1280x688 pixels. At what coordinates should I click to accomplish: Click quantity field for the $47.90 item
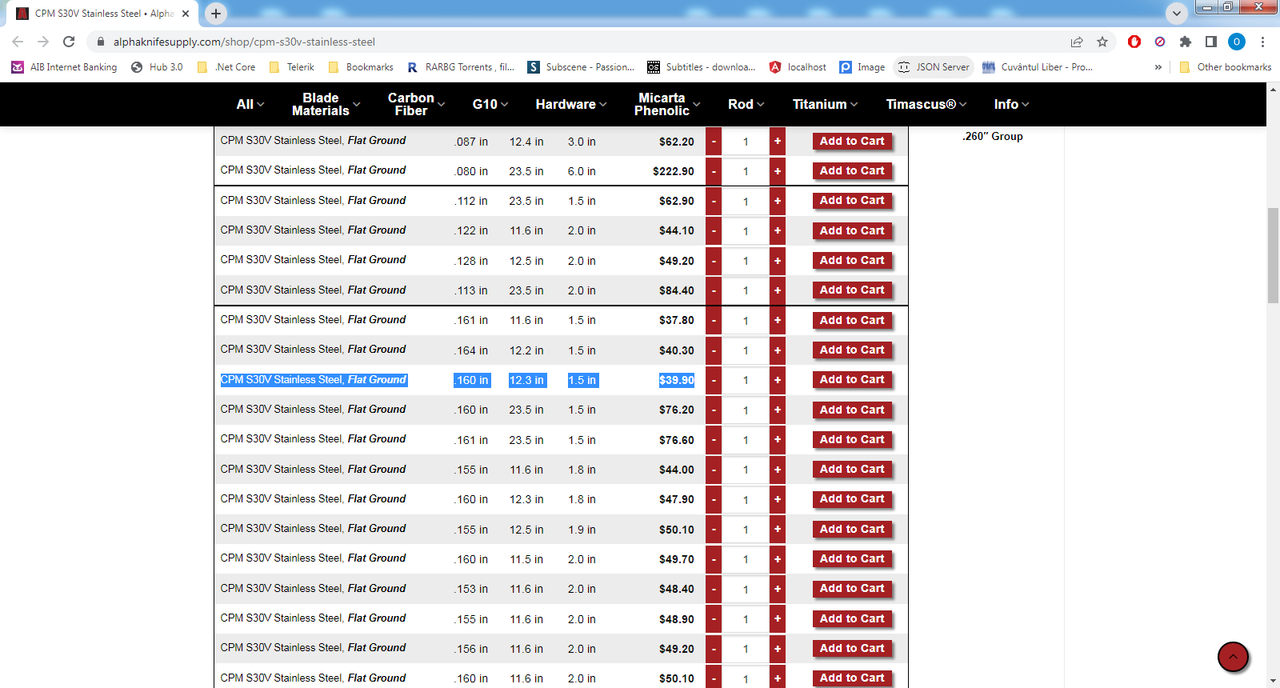coord(745,499)
